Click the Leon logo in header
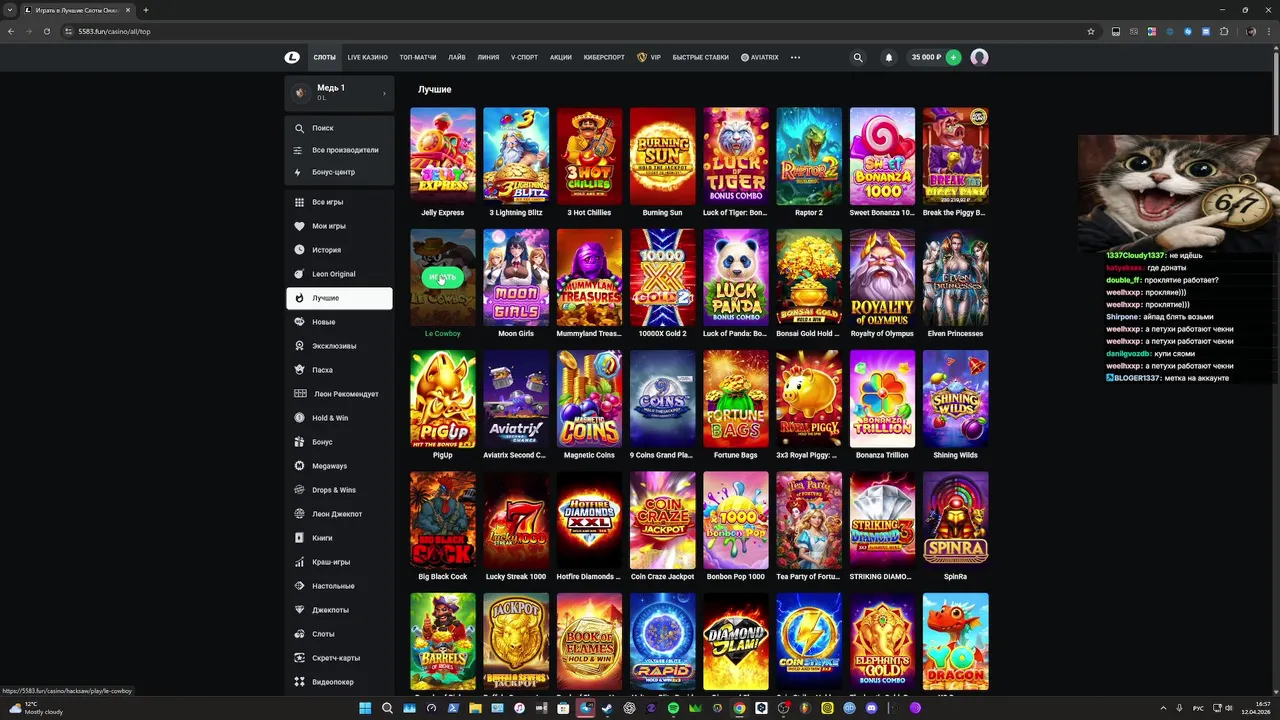The height and width of the screenshot is (720, 1280). click(292, 58)
